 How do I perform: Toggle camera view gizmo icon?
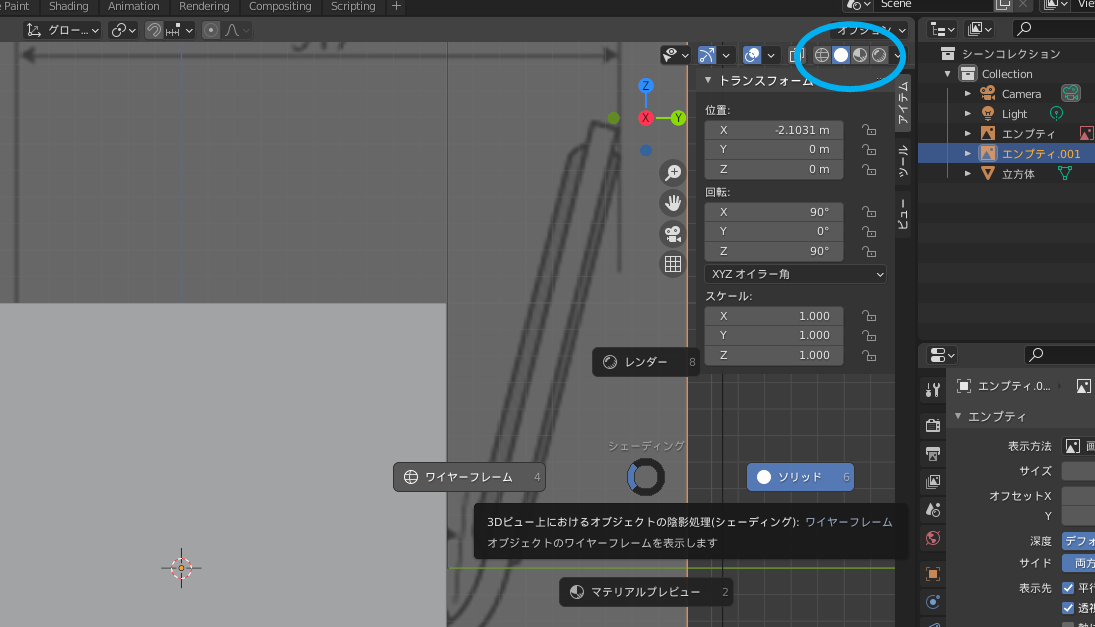tap(673, 234)
